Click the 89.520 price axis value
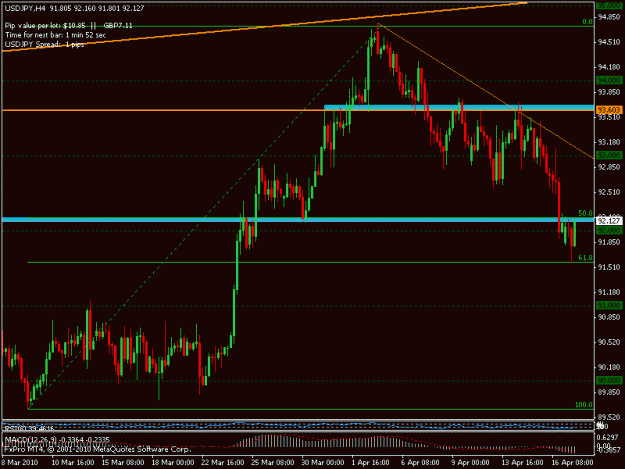This screenshot has width=625, height=469. 609,417
